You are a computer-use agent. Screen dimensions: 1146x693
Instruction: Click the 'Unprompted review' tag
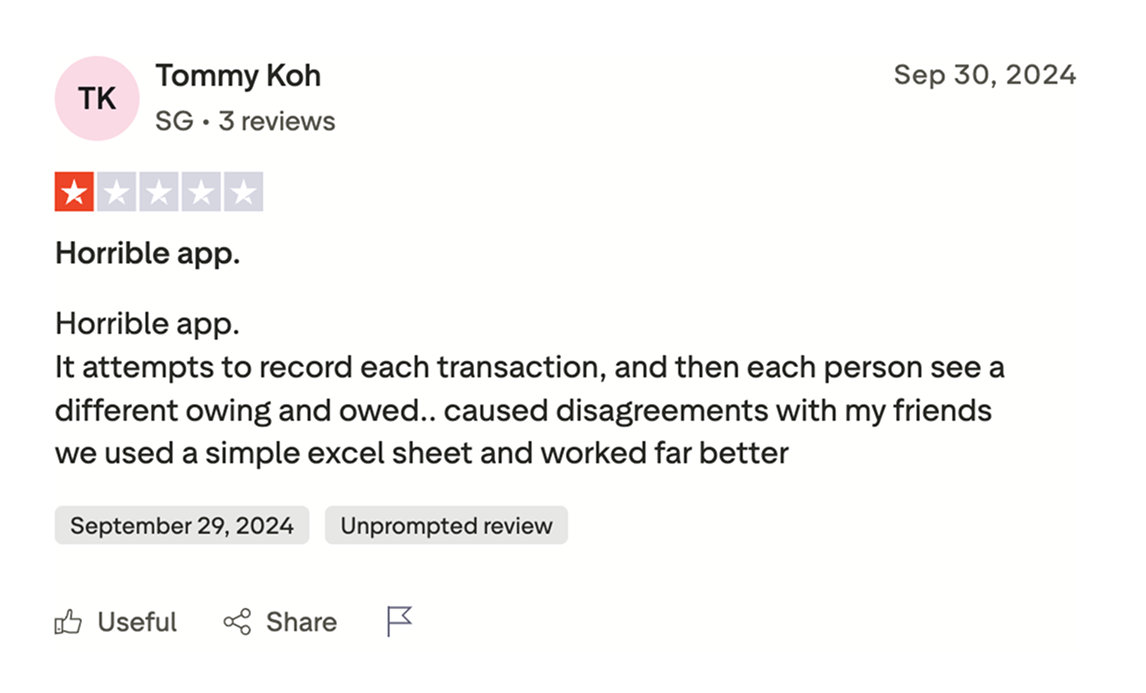click(x=446, y=526)
